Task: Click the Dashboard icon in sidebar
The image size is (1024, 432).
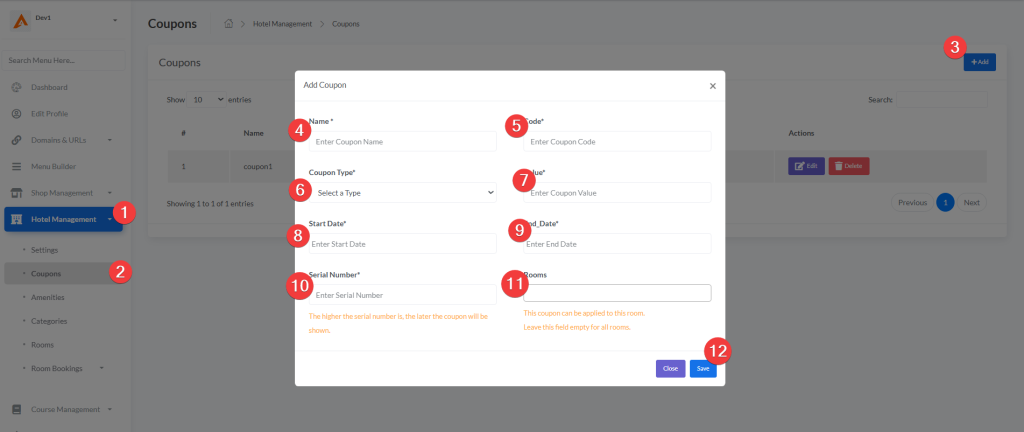Action: 16,88
